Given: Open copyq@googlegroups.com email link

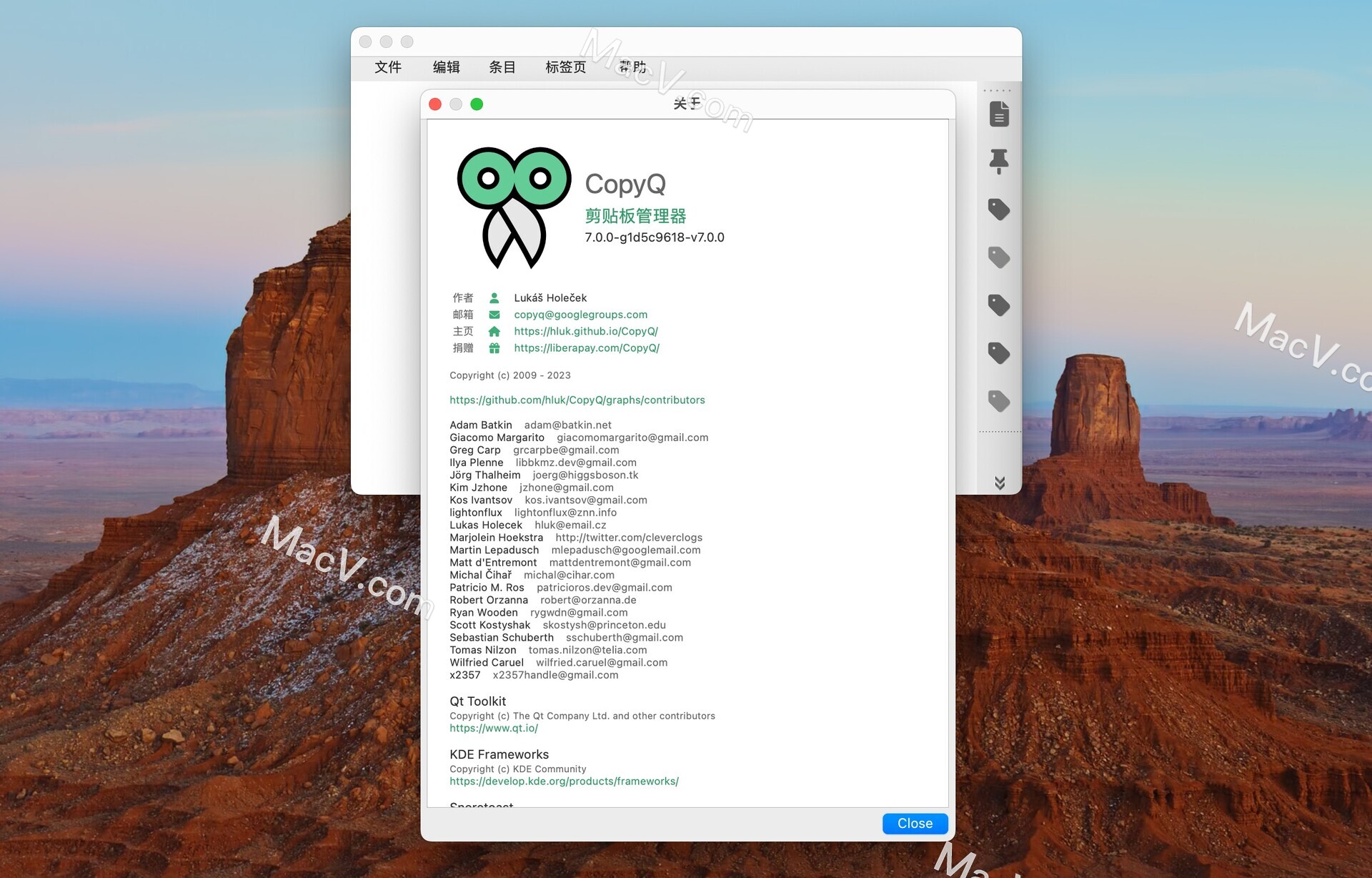Looking at the screenshot, I should click(x=580, y=315).
